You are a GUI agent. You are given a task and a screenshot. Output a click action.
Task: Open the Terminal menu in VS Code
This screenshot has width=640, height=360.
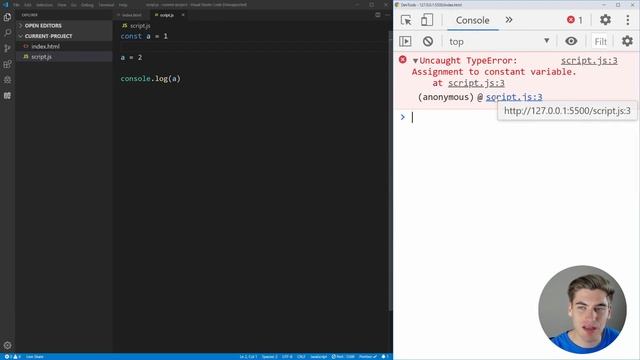pyautogui.click(x=106, y=5)
